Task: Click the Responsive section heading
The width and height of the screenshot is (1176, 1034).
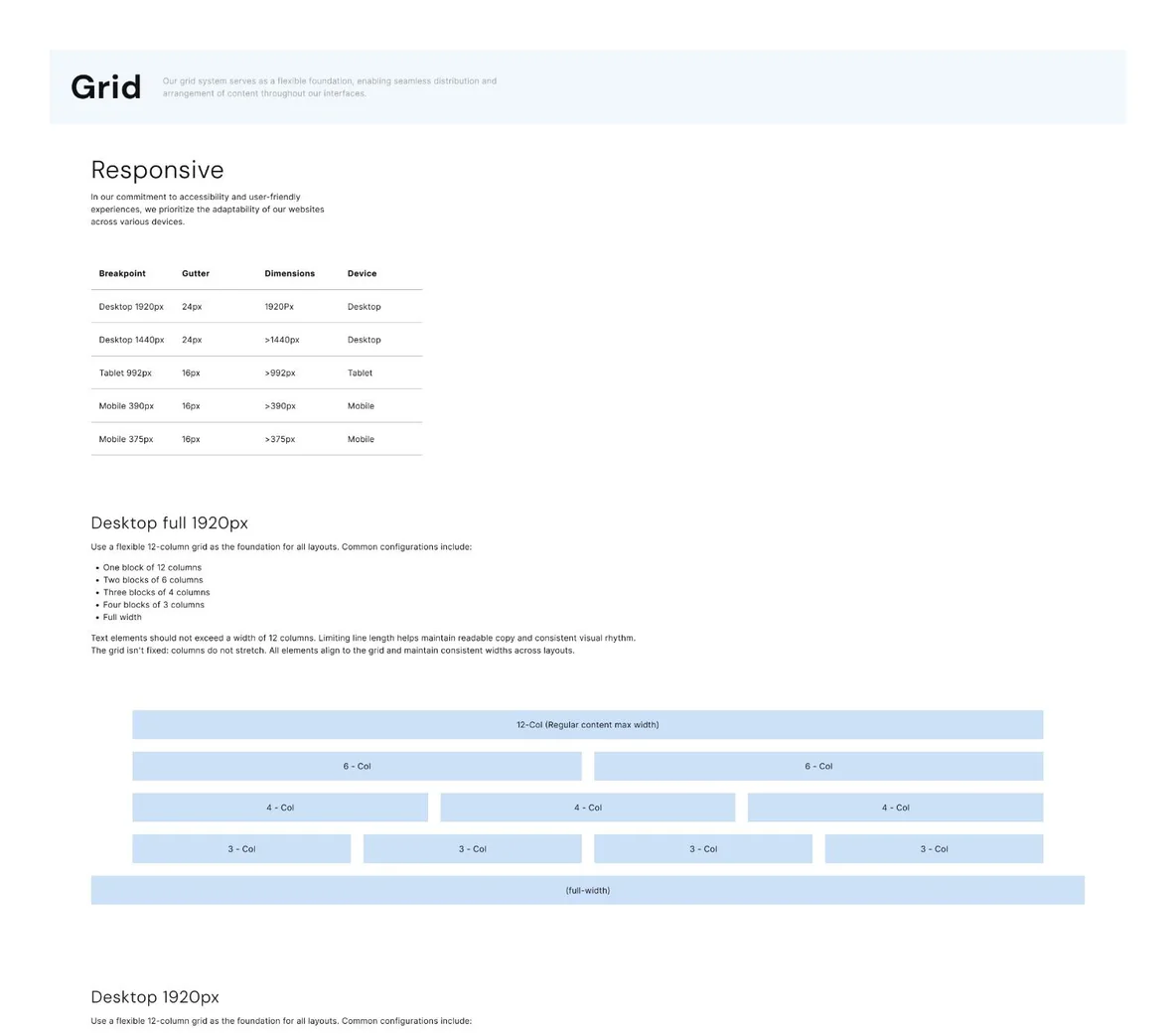Action: coord(158,170)
